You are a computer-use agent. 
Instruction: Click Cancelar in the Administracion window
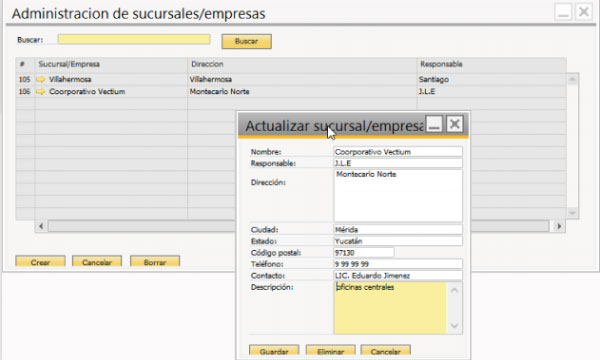[x=97, y=262]
